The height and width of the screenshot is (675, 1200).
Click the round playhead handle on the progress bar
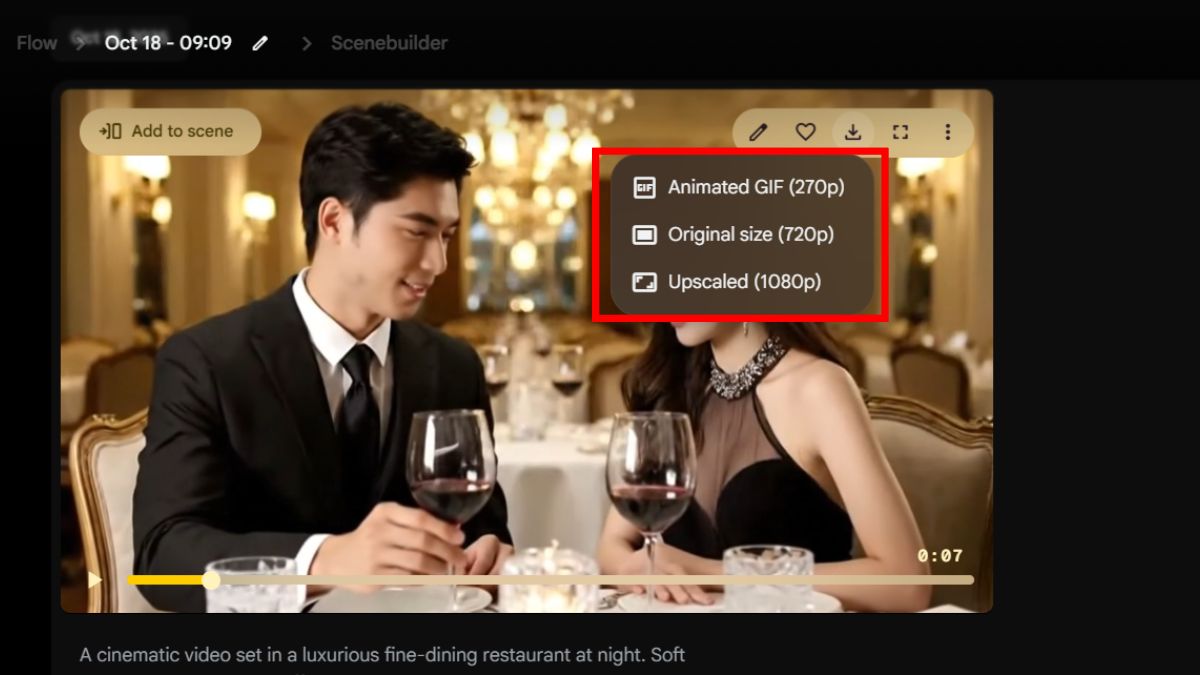click(211, 580)
